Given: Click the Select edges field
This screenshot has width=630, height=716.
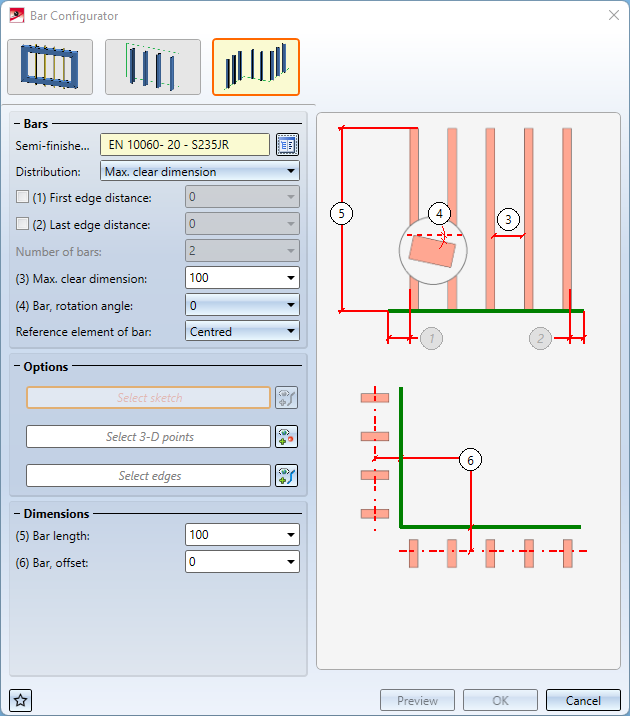Looking at the screenshot, I should pos(148,476).
